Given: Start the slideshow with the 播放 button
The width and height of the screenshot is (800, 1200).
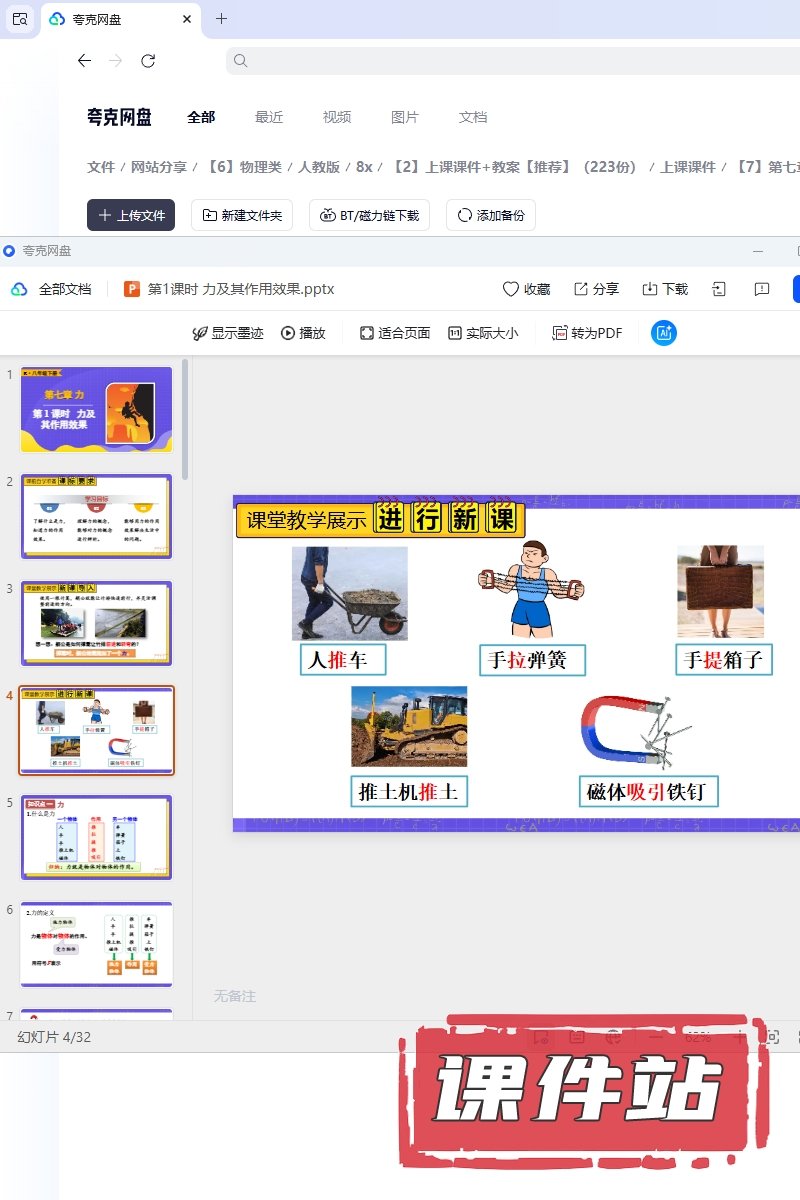Looking at the screenshot, I should click(x=303, y=333).
